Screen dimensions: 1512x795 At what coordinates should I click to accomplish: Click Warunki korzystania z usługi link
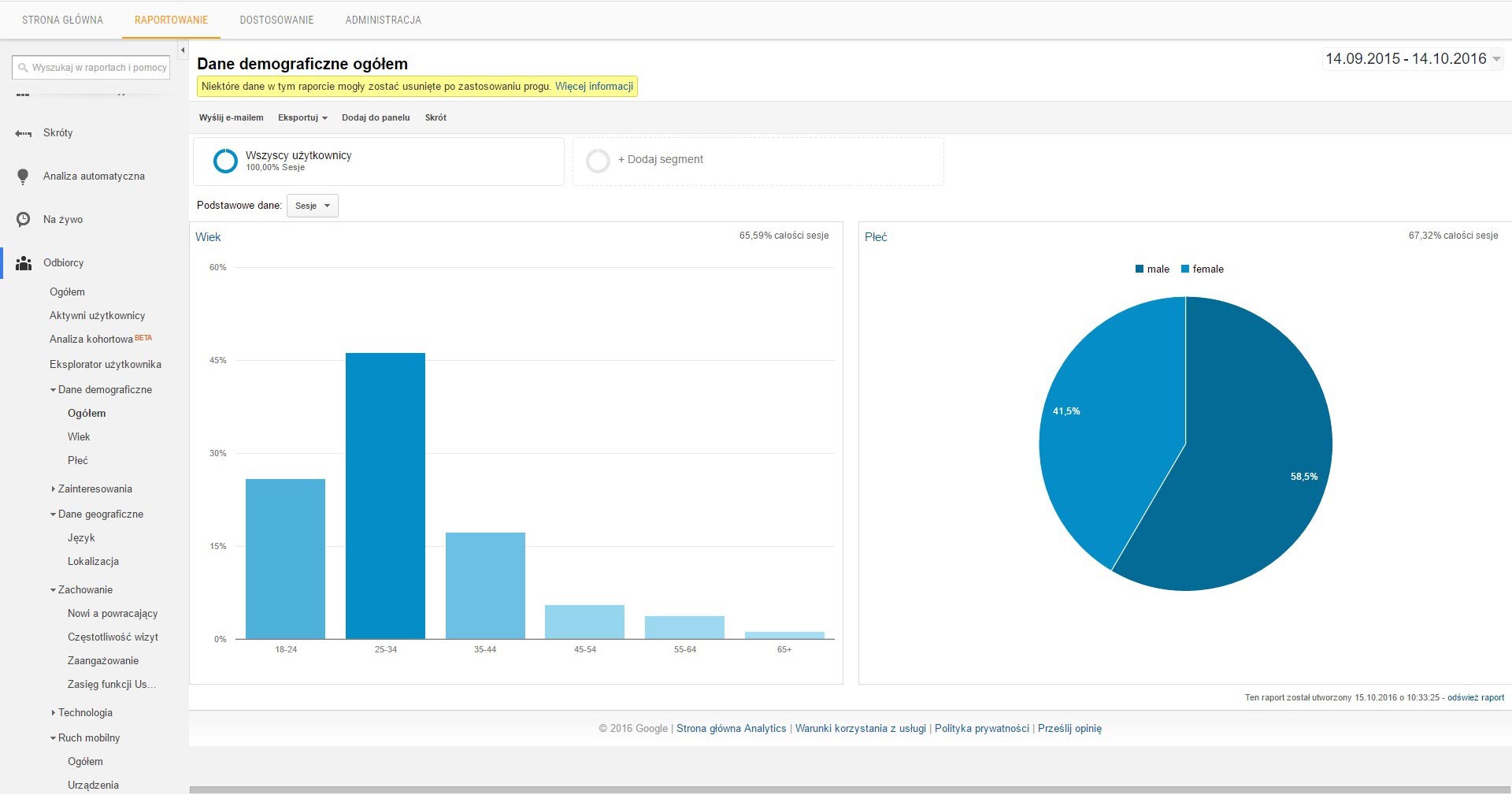pos(861,729)
